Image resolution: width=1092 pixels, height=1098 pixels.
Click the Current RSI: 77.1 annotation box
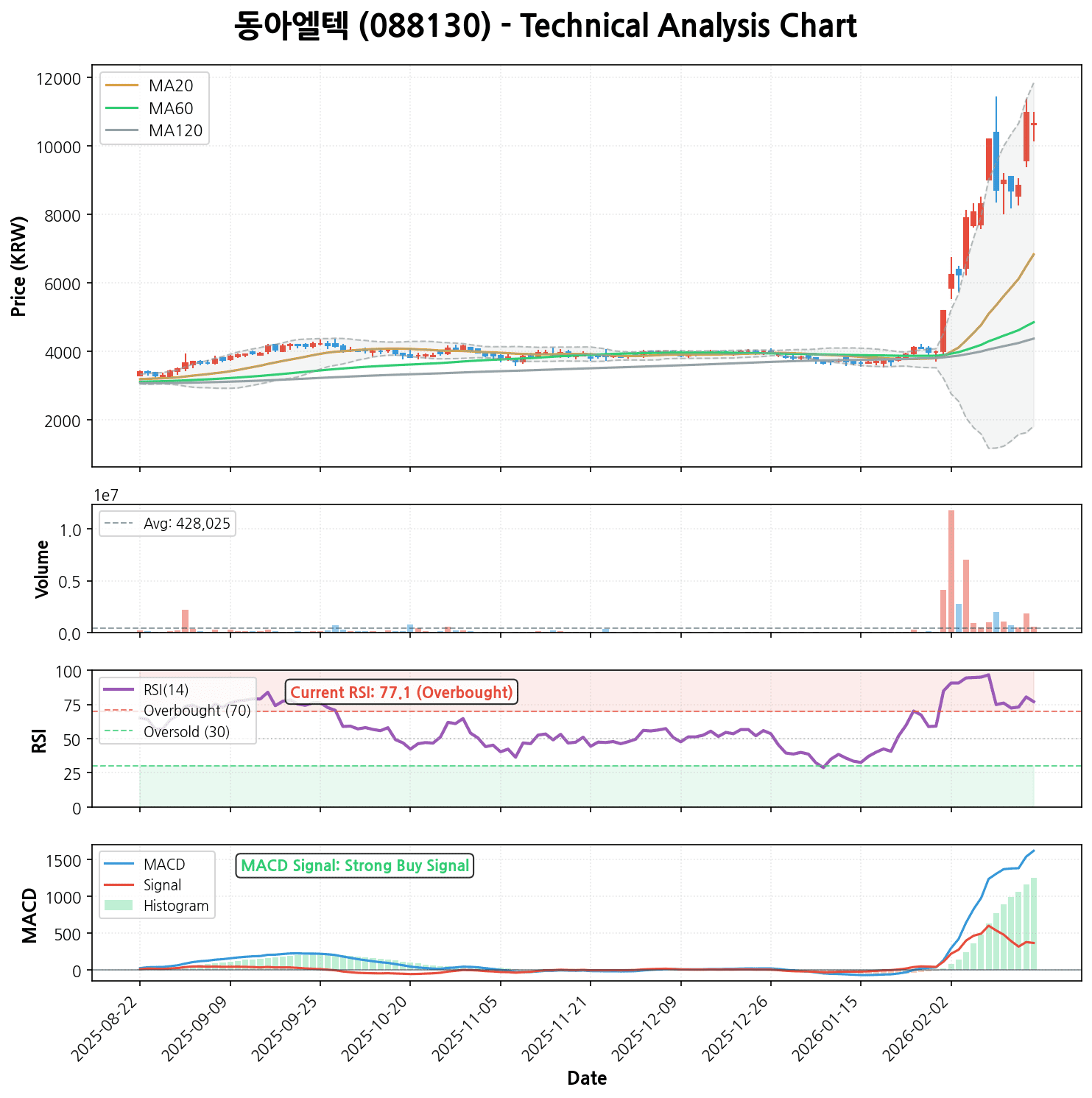[401, 692]
